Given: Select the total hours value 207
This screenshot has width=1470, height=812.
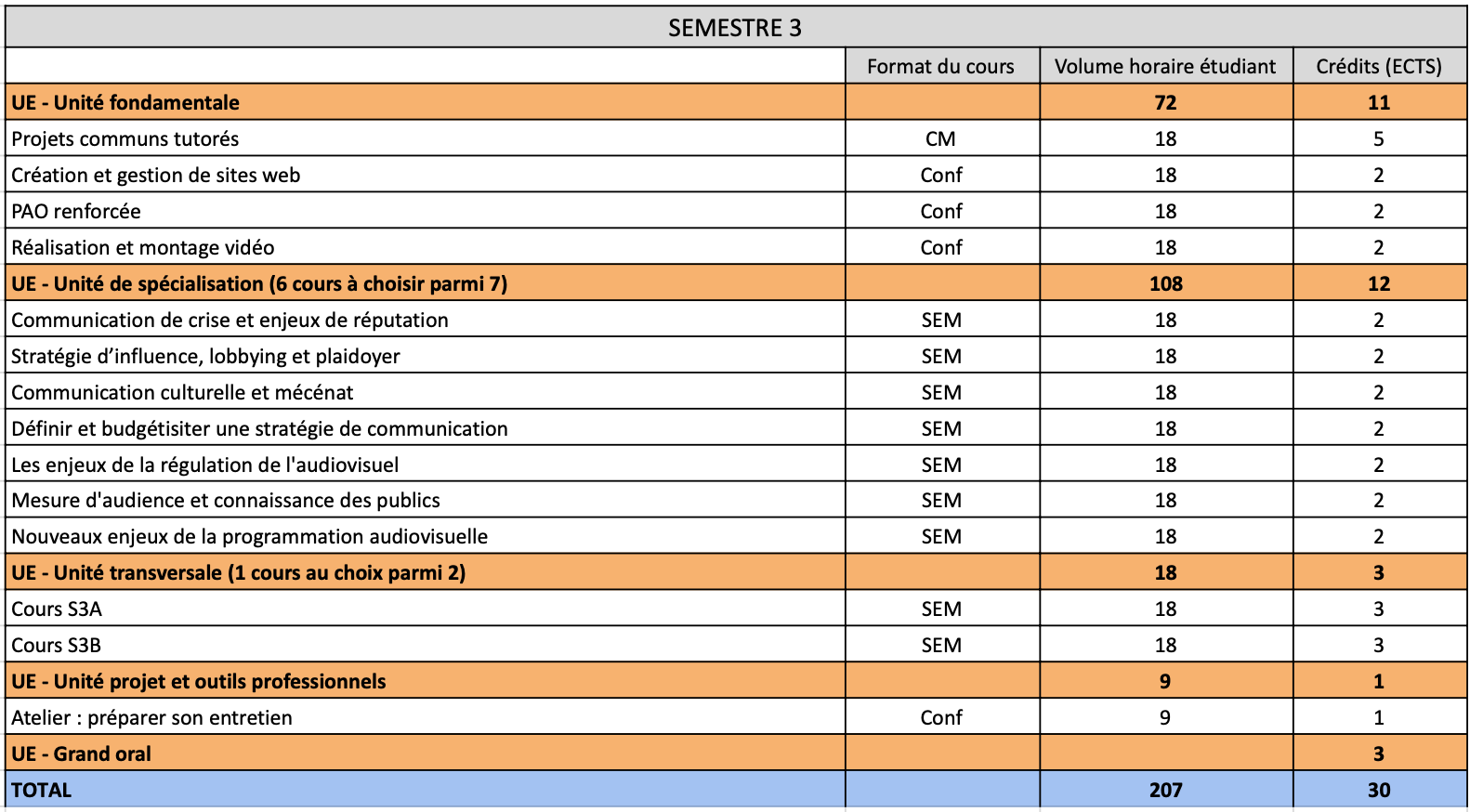Looking at the screenshot, I should point(1165,790).
